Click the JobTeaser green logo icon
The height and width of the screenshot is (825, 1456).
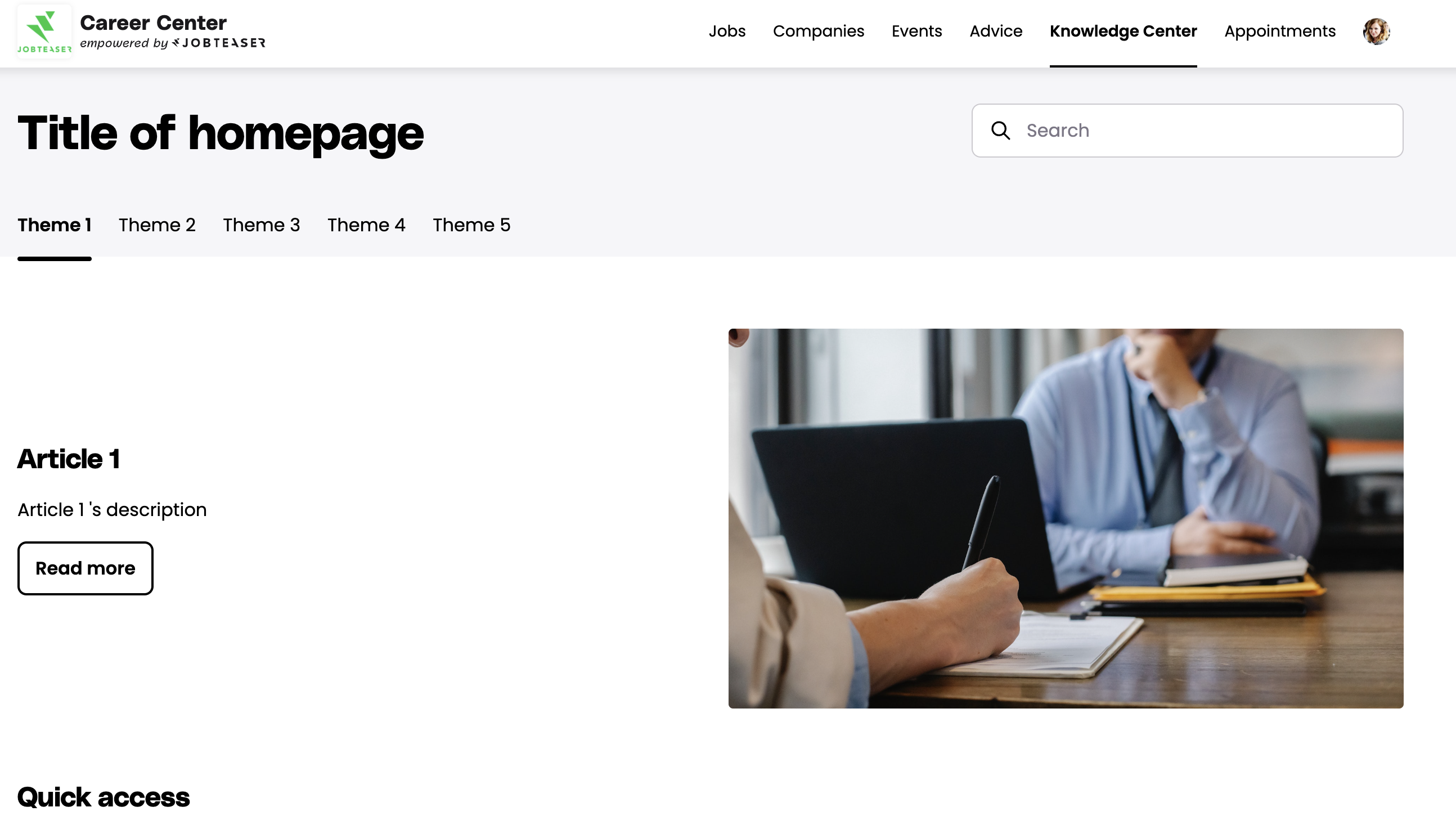click(44, 32)
